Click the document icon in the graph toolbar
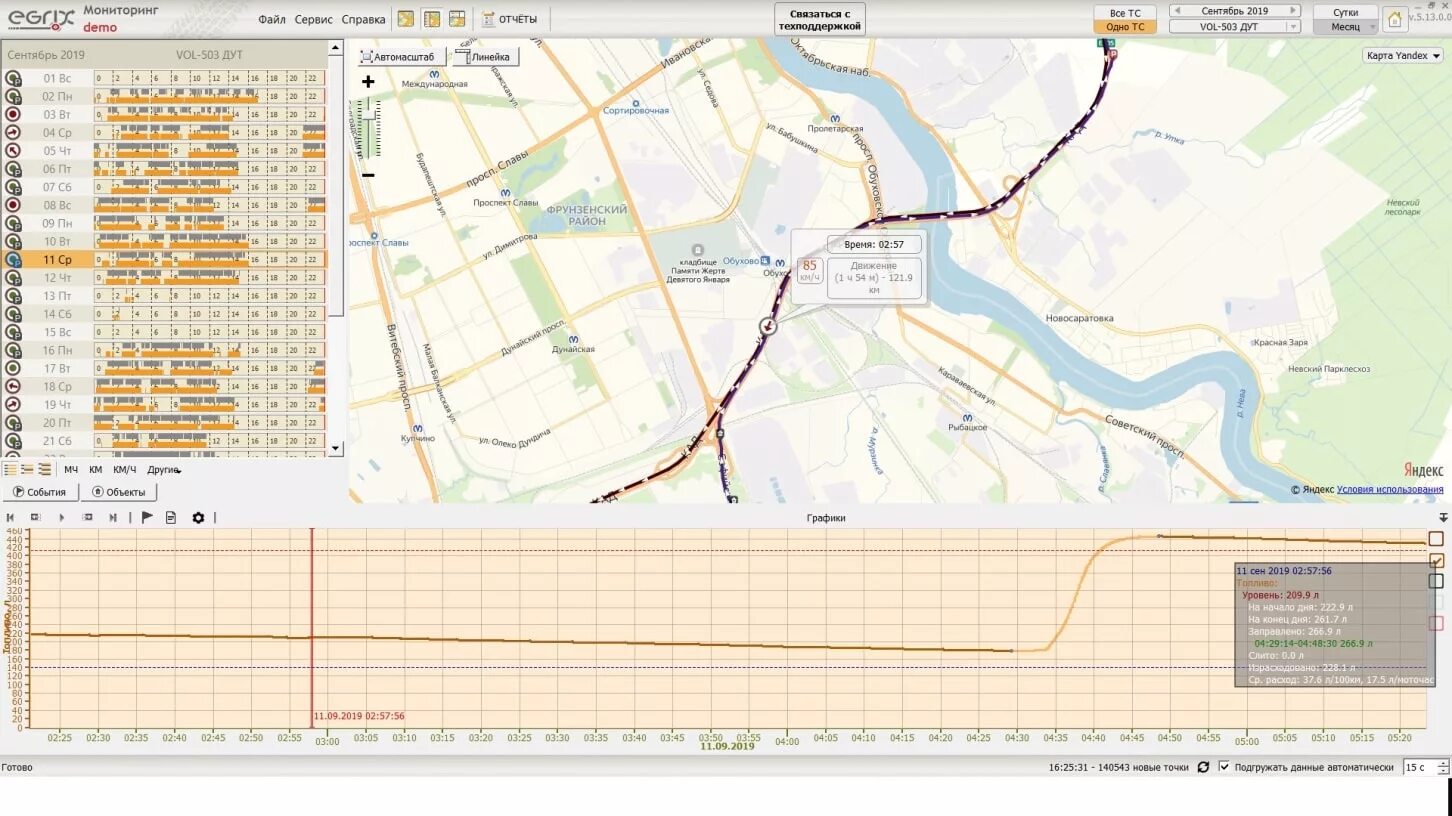The width and height of the screenshot is (1452, 816). click(171, 517)
